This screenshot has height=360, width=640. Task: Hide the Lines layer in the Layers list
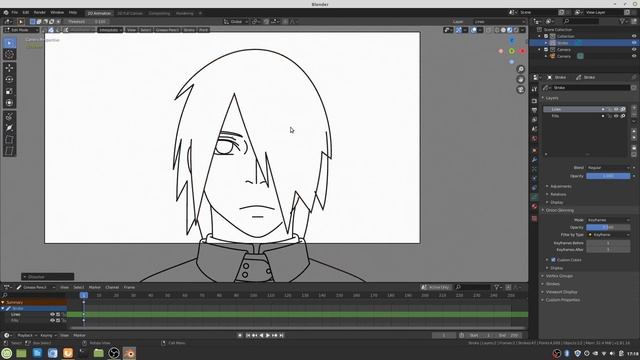tap(616, 109)
